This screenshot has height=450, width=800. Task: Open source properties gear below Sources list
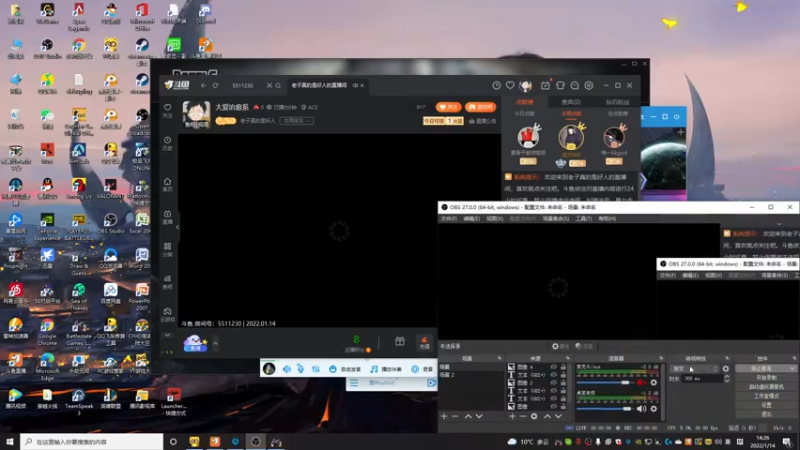click(534, 416)
